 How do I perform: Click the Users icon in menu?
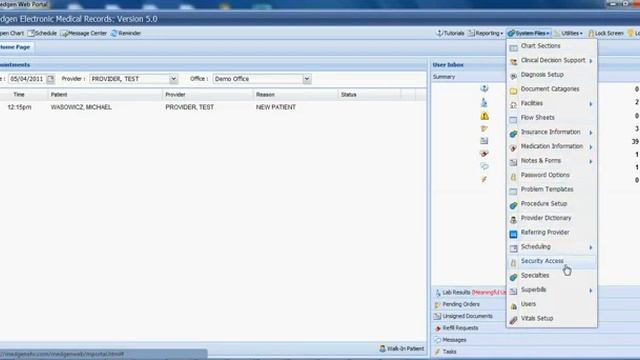coord(513,306)
